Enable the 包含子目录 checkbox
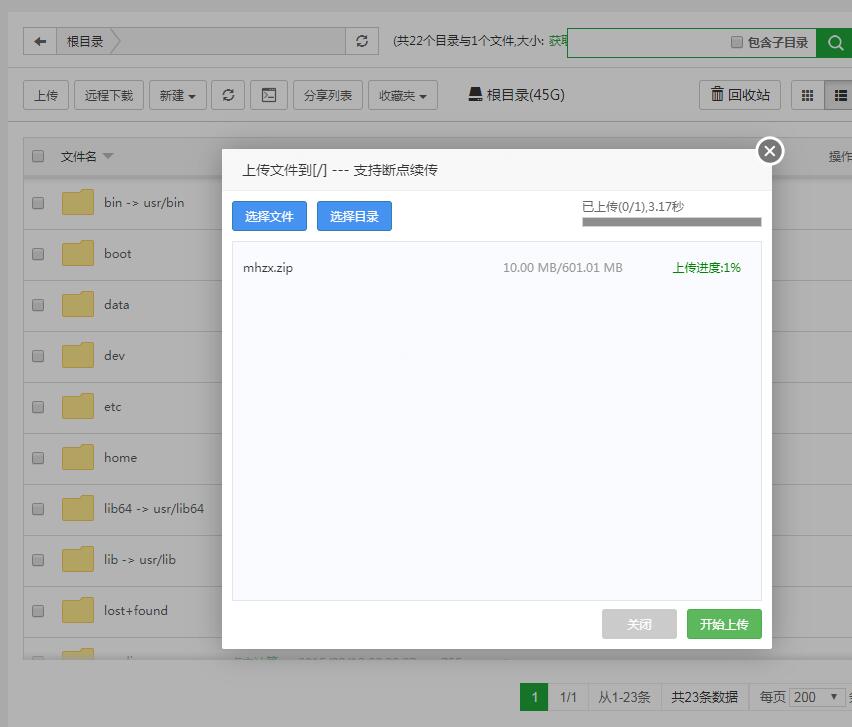The width and height of the screenshot is (852, 727). [x=737, y=43]
